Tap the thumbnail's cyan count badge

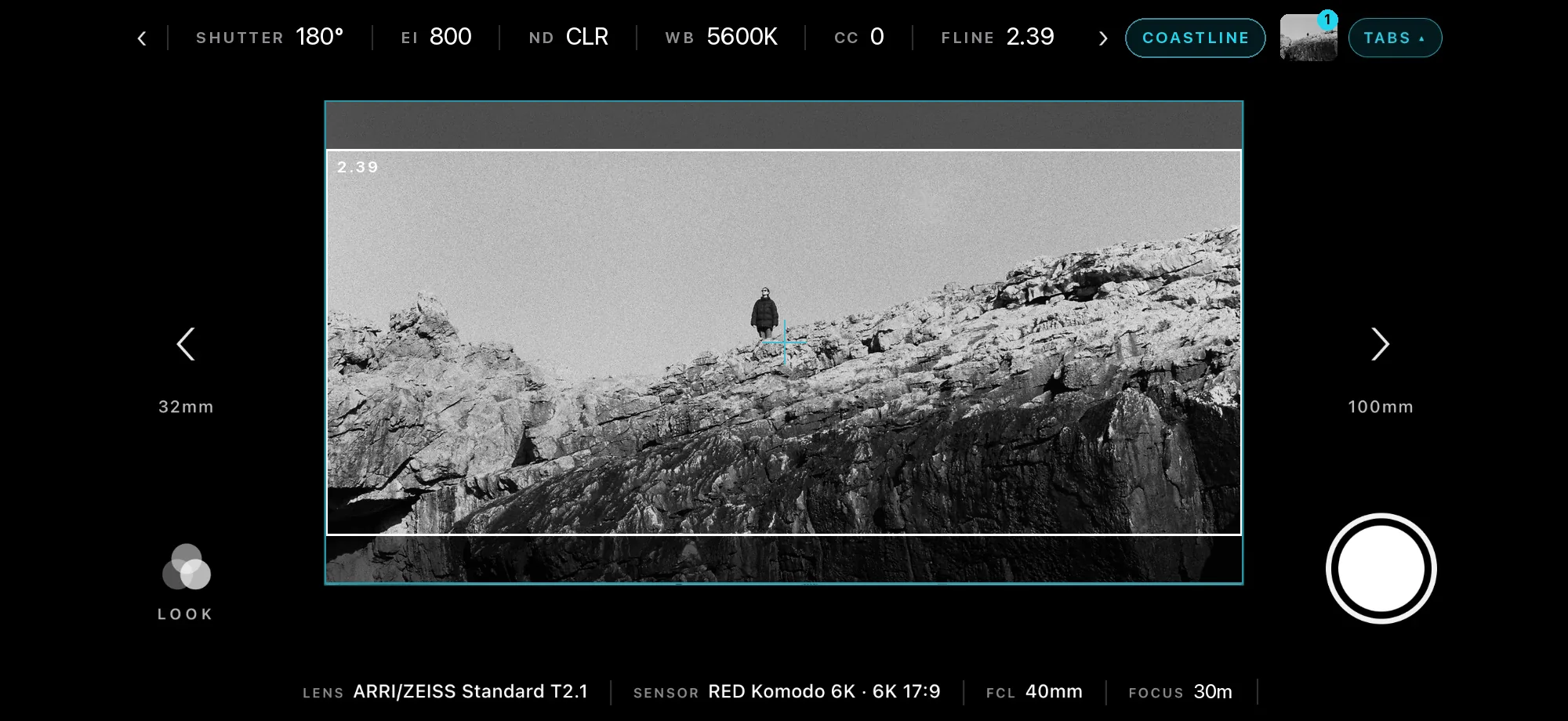1327,20
